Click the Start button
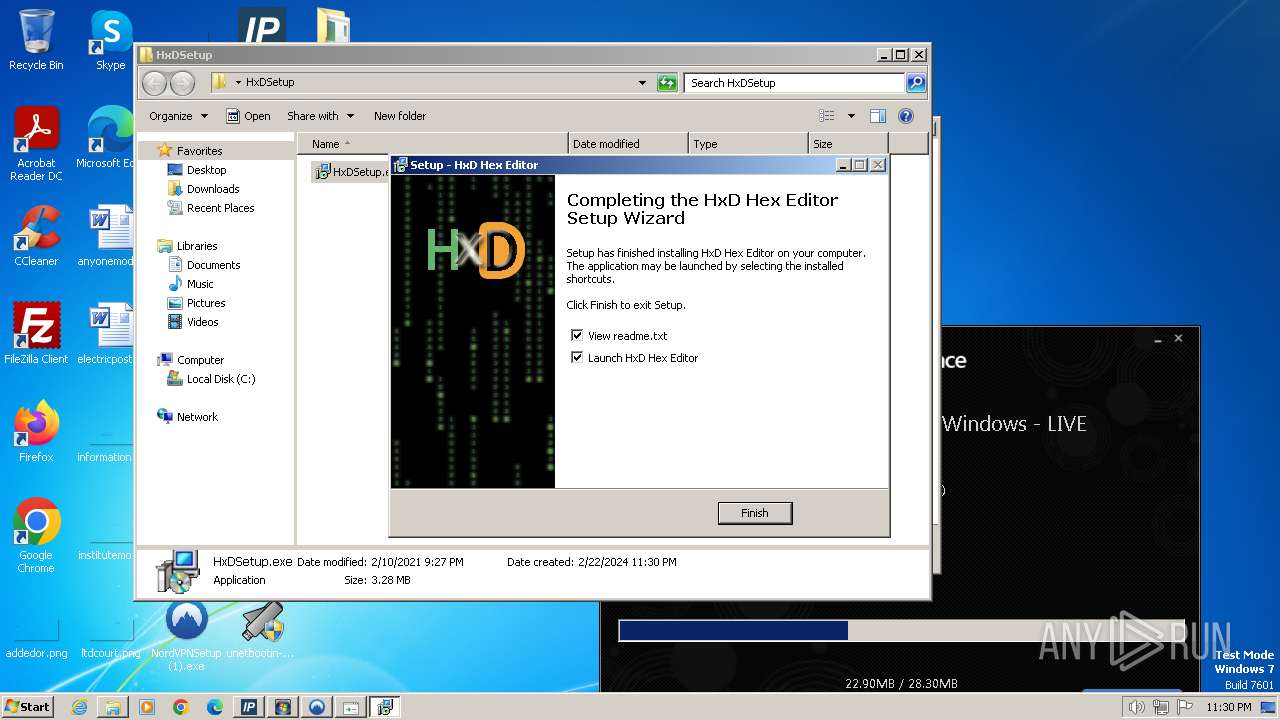 (x=28, y=706)
